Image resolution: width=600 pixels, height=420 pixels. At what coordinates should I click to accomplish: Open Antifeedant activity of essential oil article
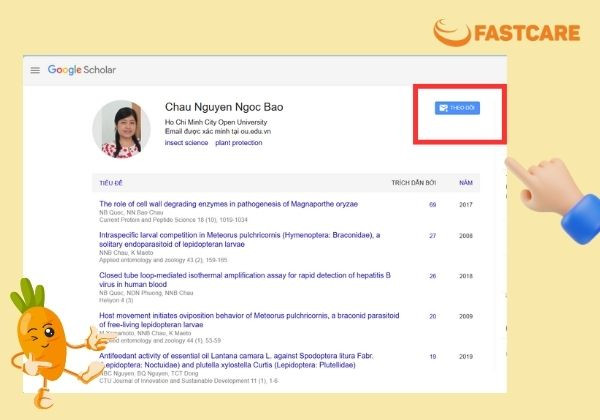click(x=236, y=360)
